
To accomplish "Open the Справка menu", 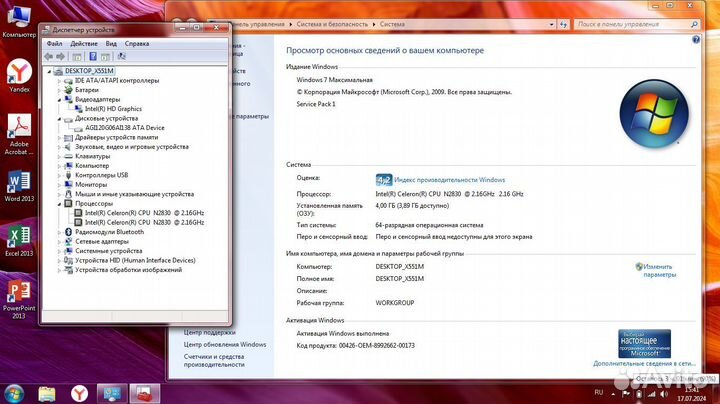I will [137, 44].
